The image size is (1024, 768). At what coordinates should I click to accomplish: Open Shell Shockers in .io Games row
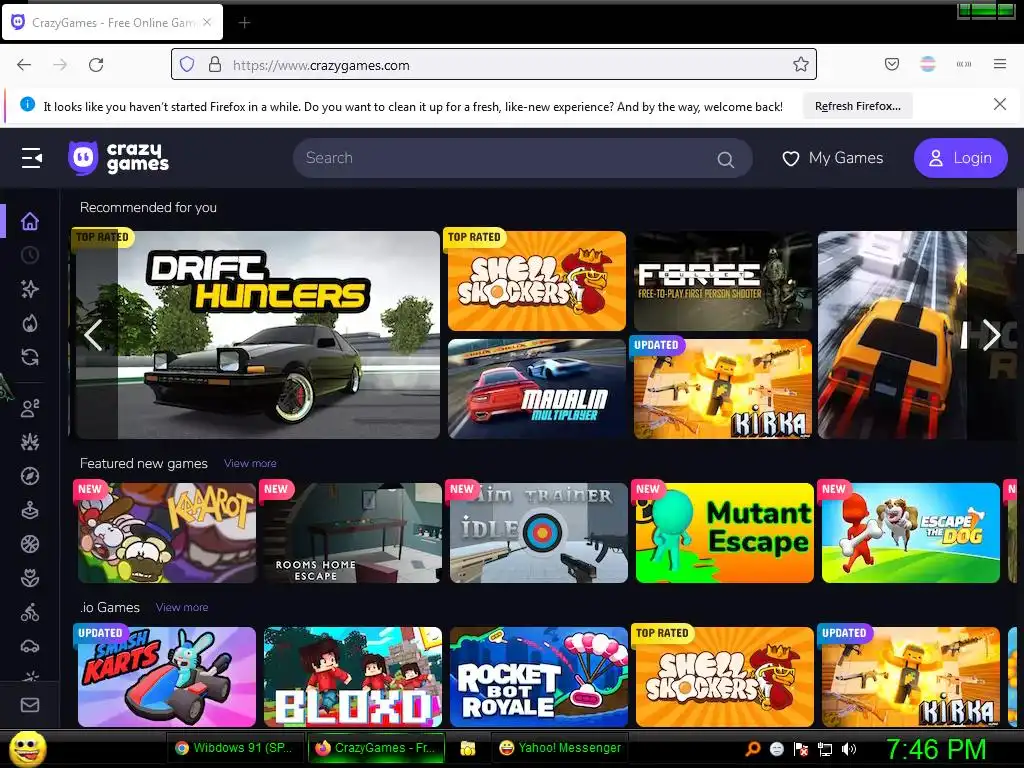pyautogui.click(x=725, y=677)
